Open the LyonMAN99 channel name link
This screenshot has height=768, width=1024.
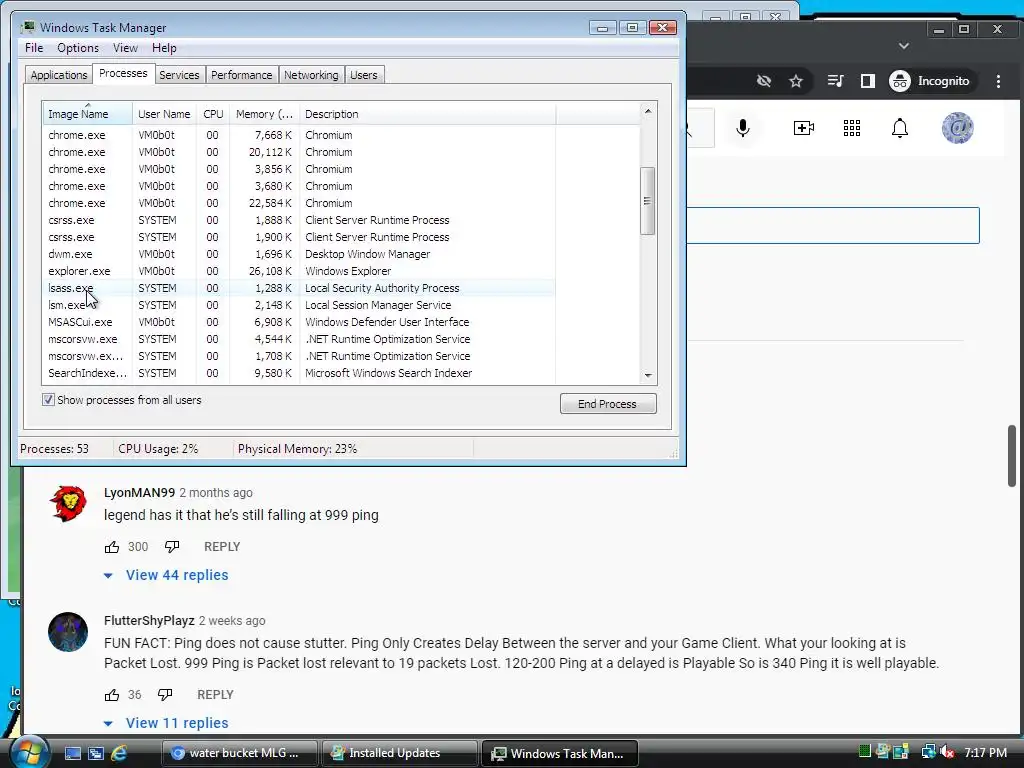(139, 492)
